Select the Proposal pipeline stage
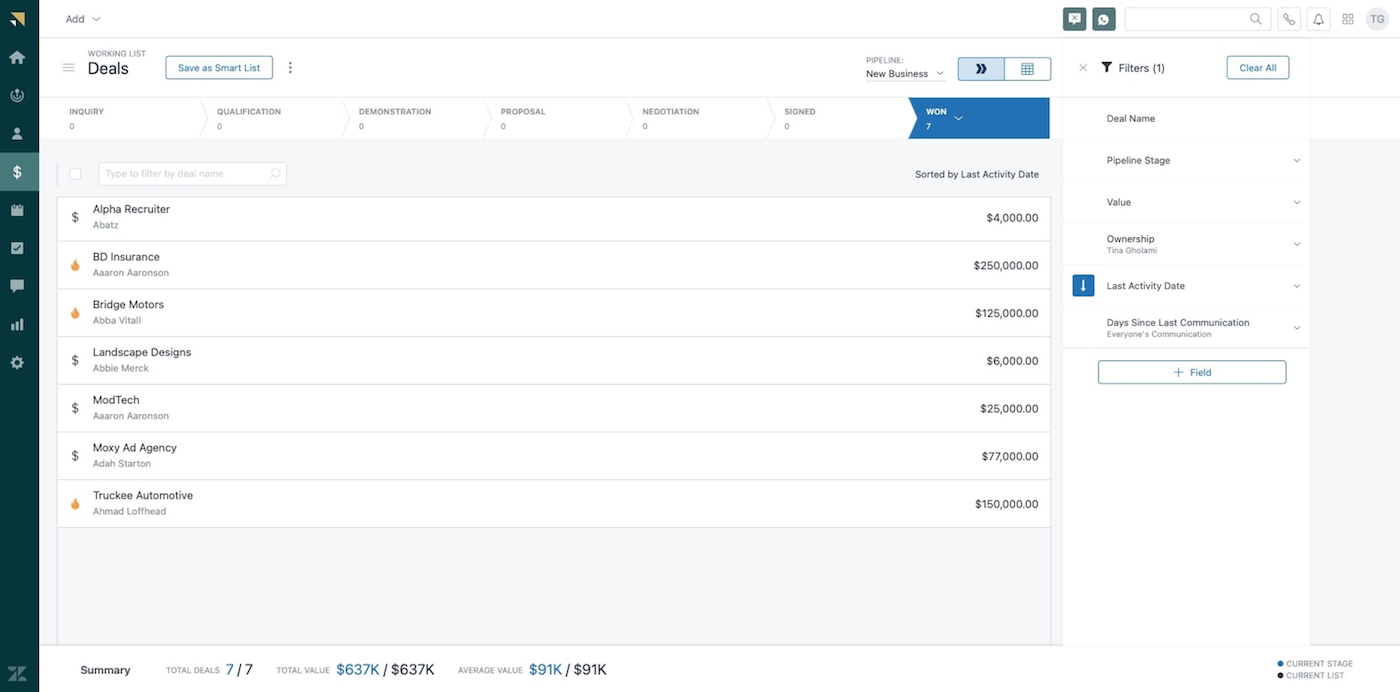This screenshot has height=692, width=1400. [554, 118]
